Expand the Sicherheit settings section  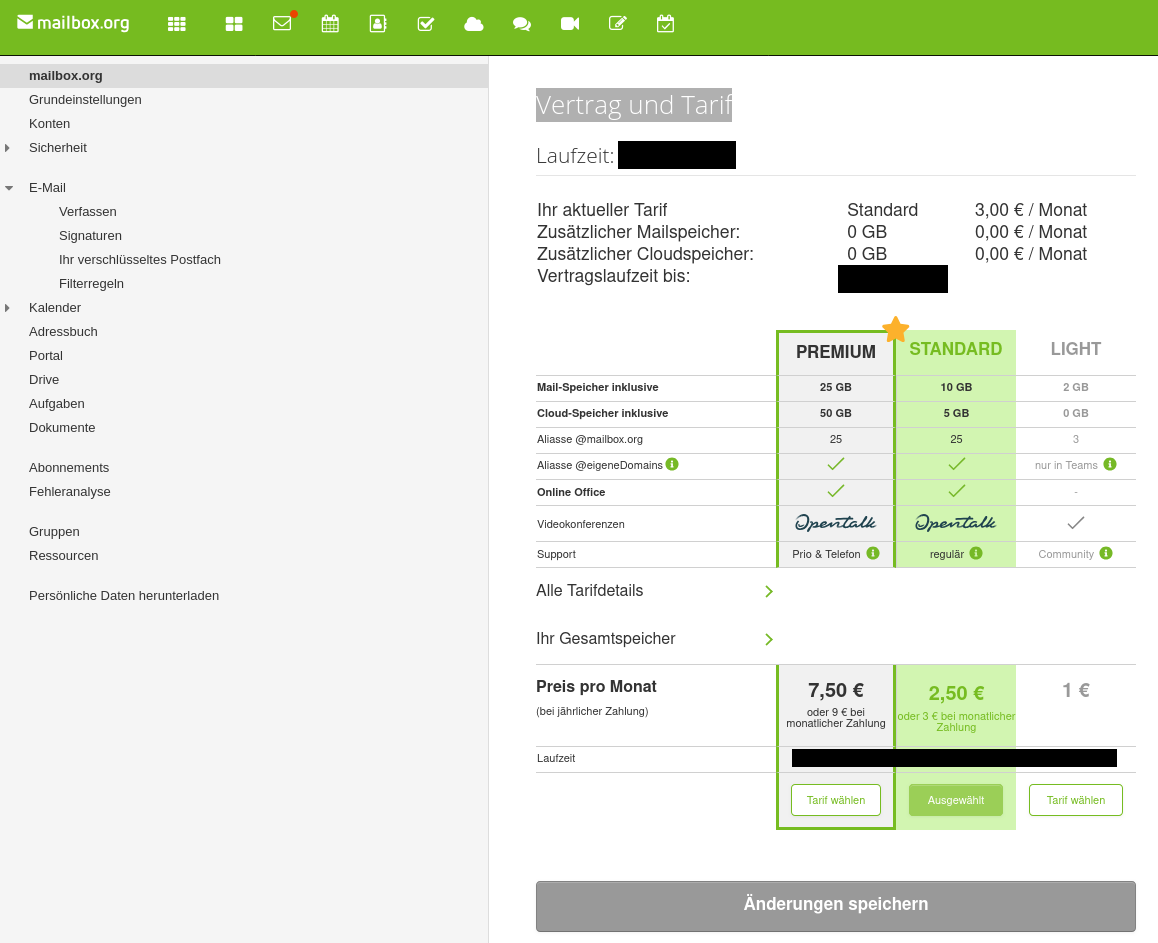7,148
